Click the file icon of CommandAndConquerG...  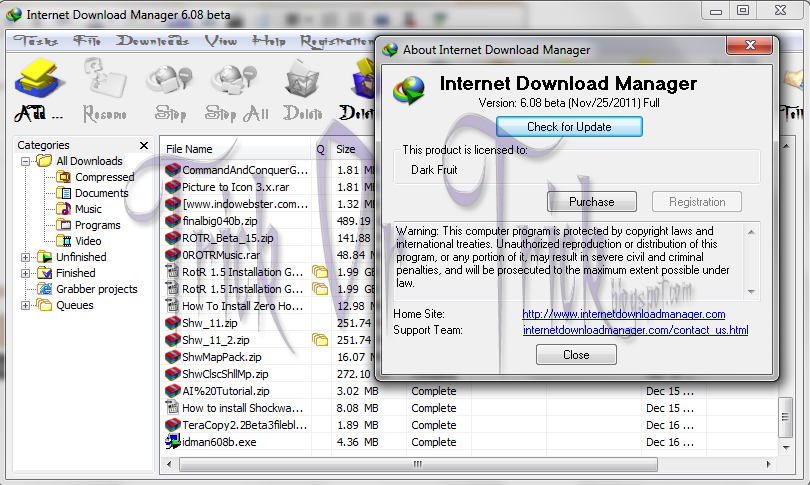[173, 170]
